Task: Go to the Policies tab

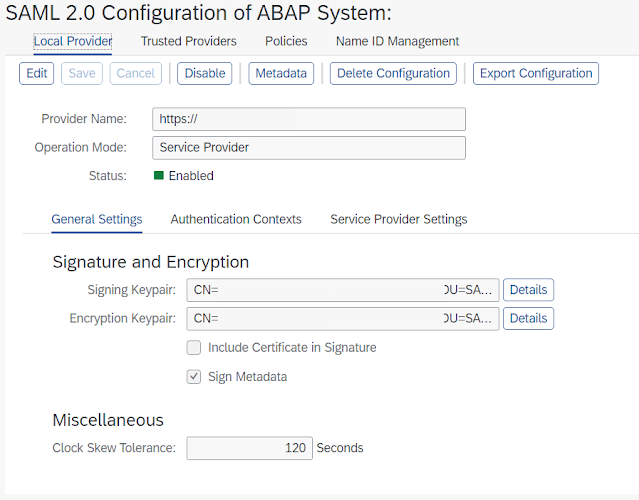Action: 286,41
